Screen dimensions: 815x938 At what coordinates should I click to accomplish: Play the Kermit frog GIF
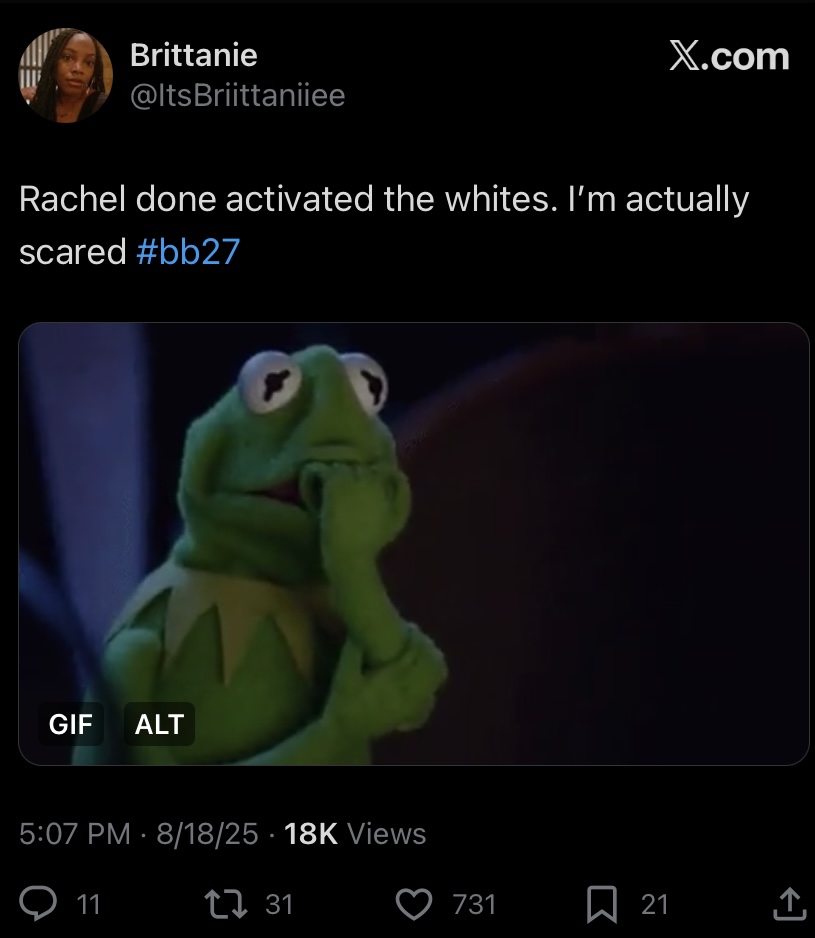(413, 544)
